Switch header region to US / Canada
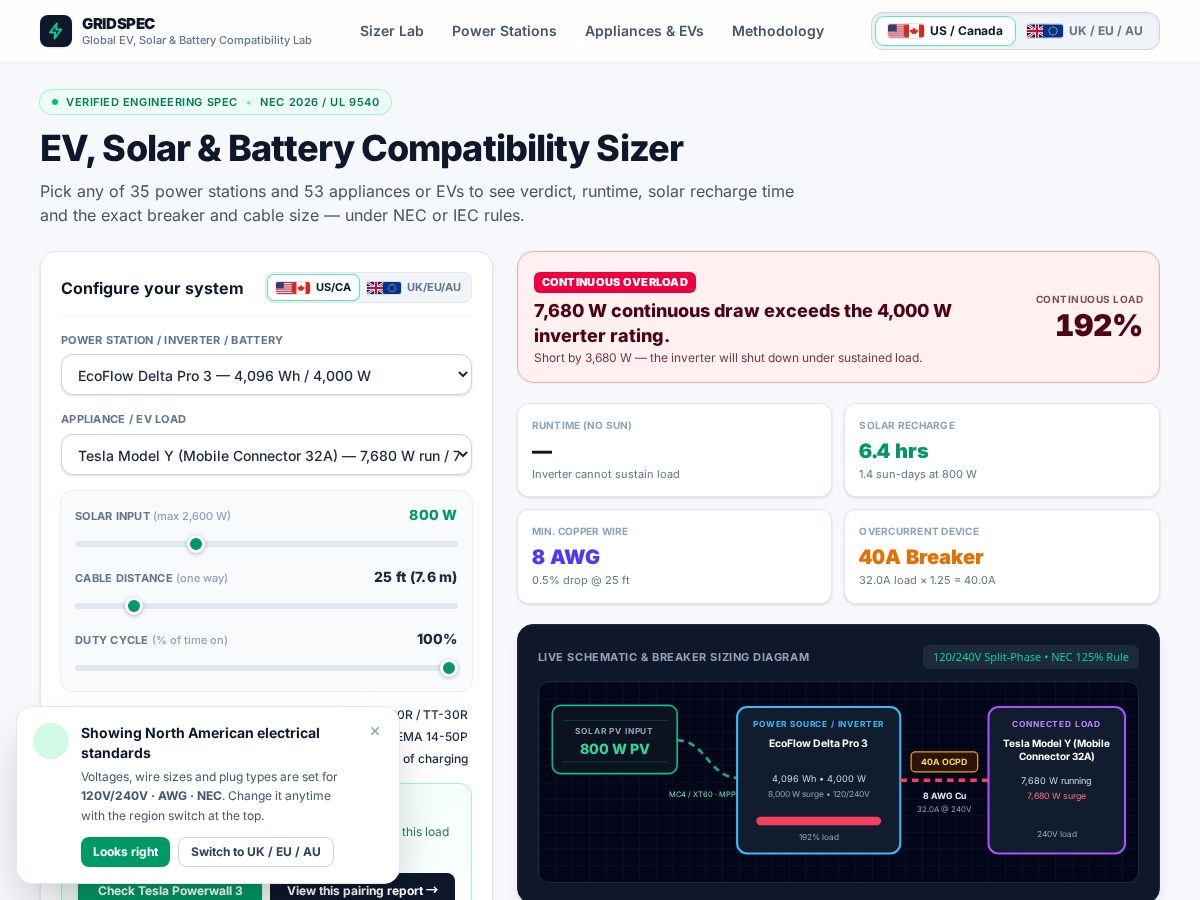The image size is (1200, 900). pos(945,31)
